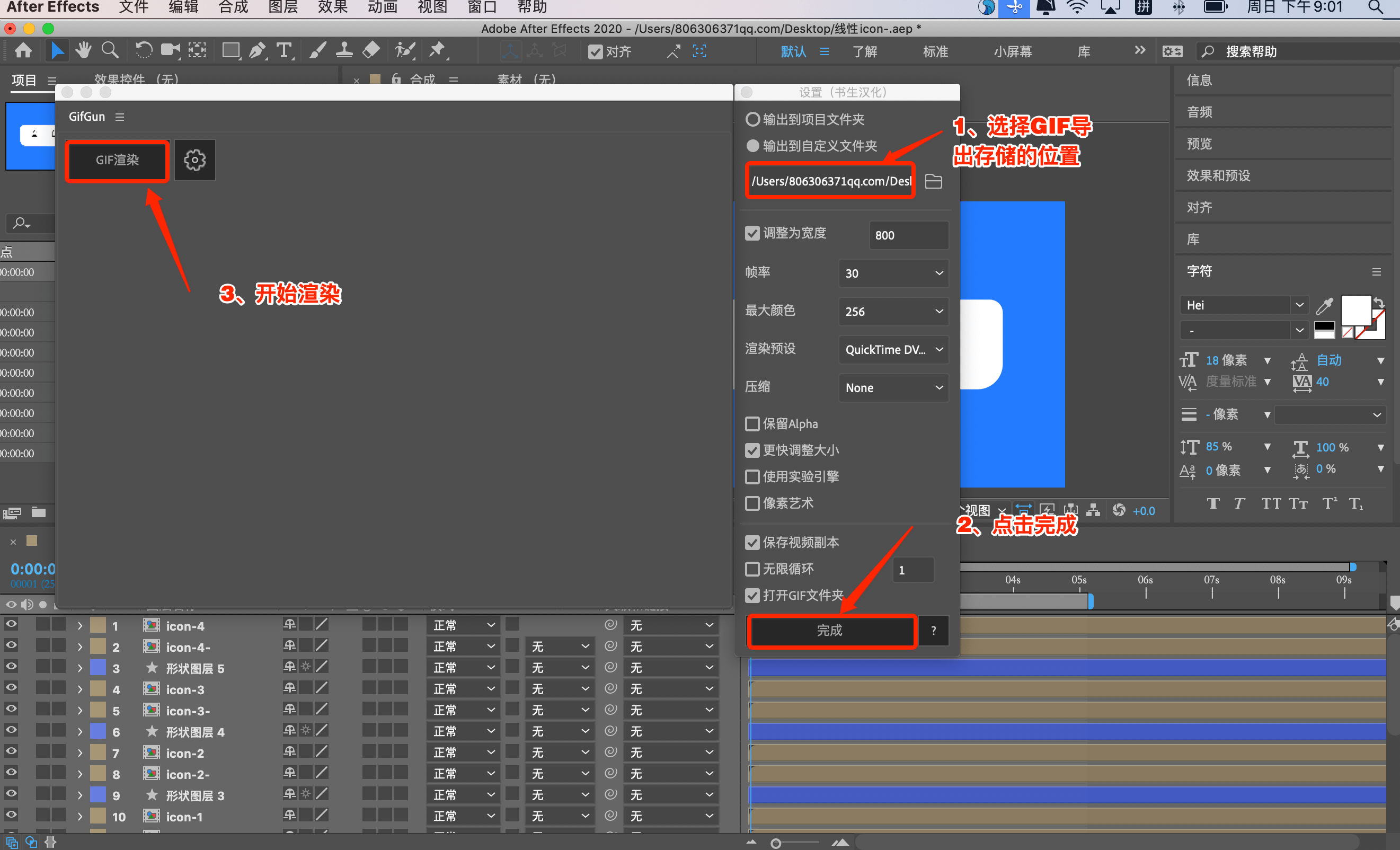The height and width of the screenshot is (850, 1400).
Task: Open GifGun settings gear
Action: [195, 160]
